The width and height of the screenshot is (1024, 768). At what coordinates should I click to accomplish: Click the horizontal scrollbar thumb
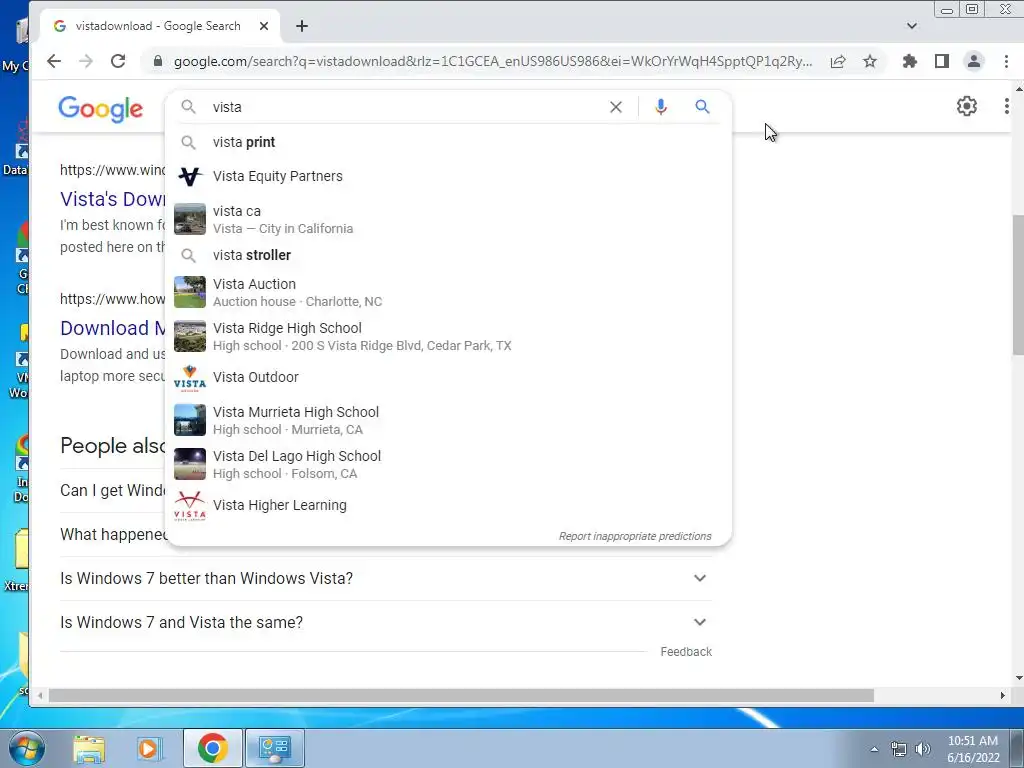pos(461,696)
